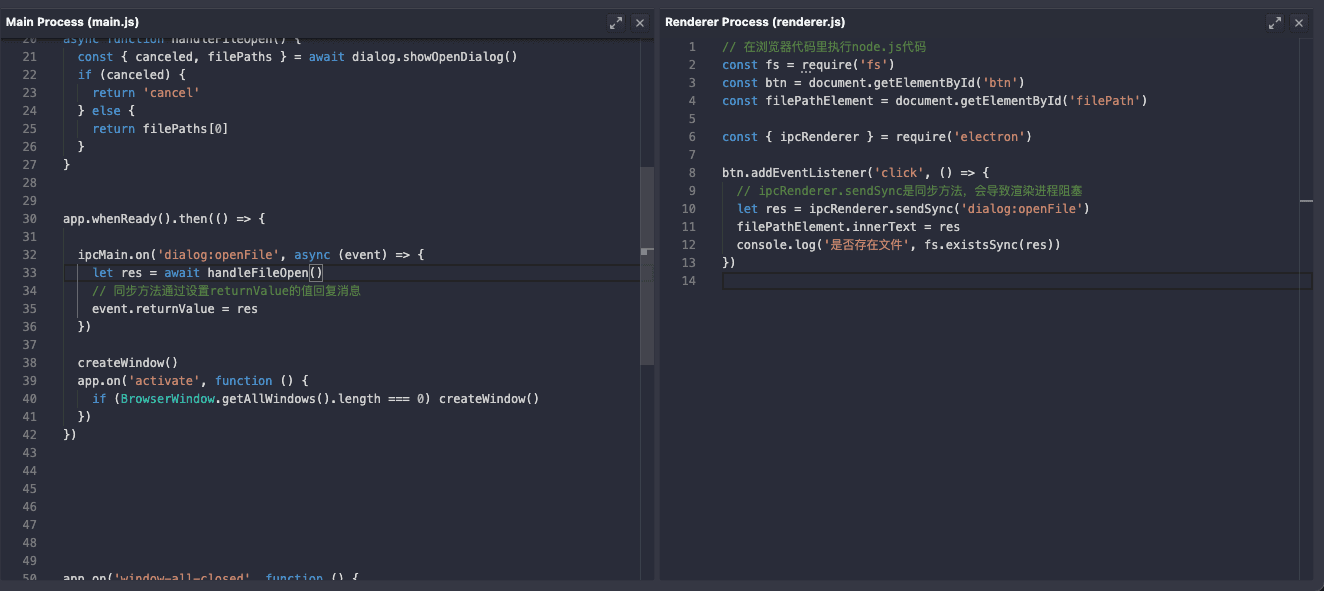
Task: Click createWindow() on line 38
Action: pos(127,363)
